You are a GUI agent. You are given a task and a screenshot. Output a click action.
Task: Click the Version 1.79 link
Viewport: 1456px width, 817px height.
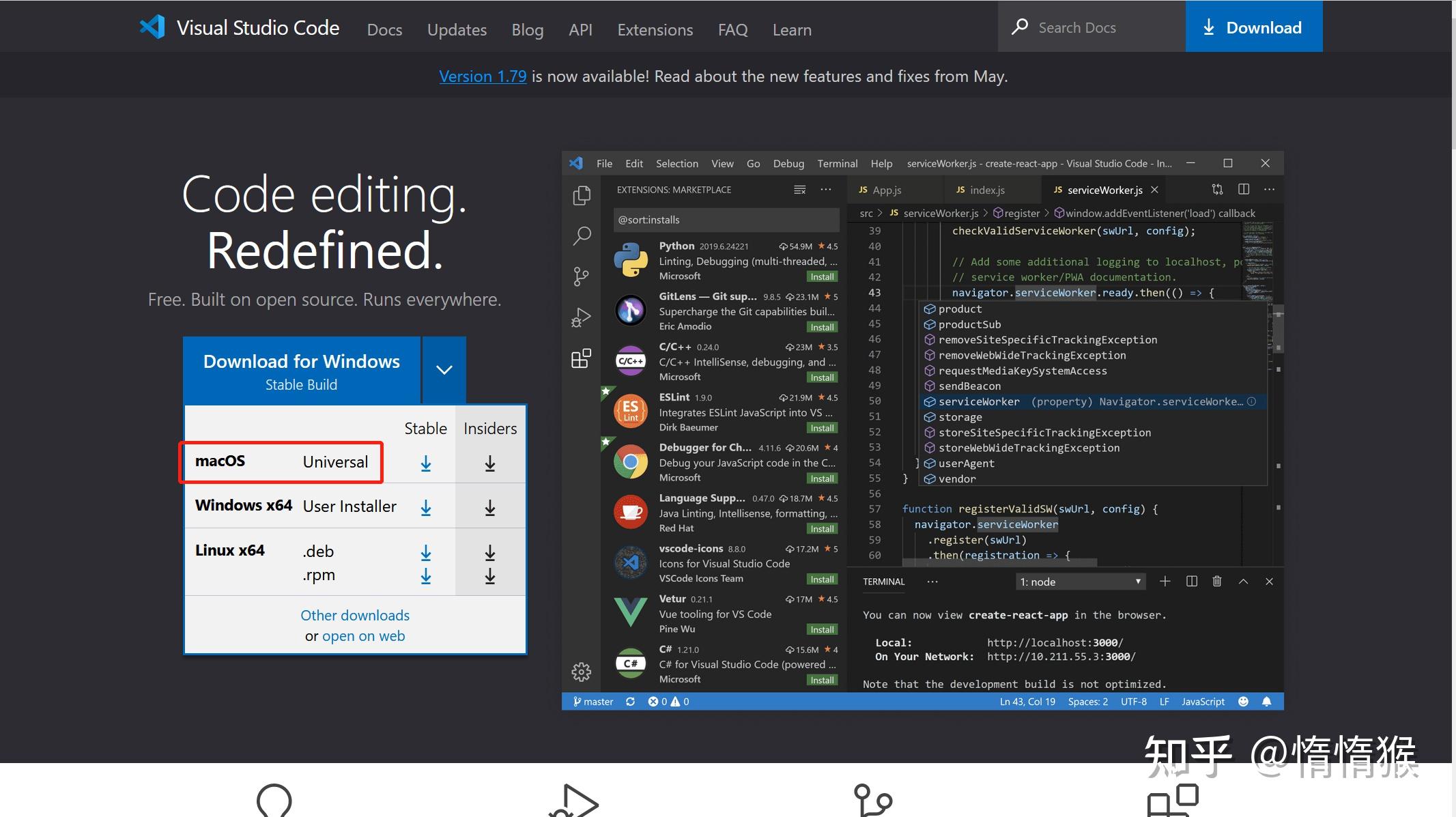(x=483, y=76)
